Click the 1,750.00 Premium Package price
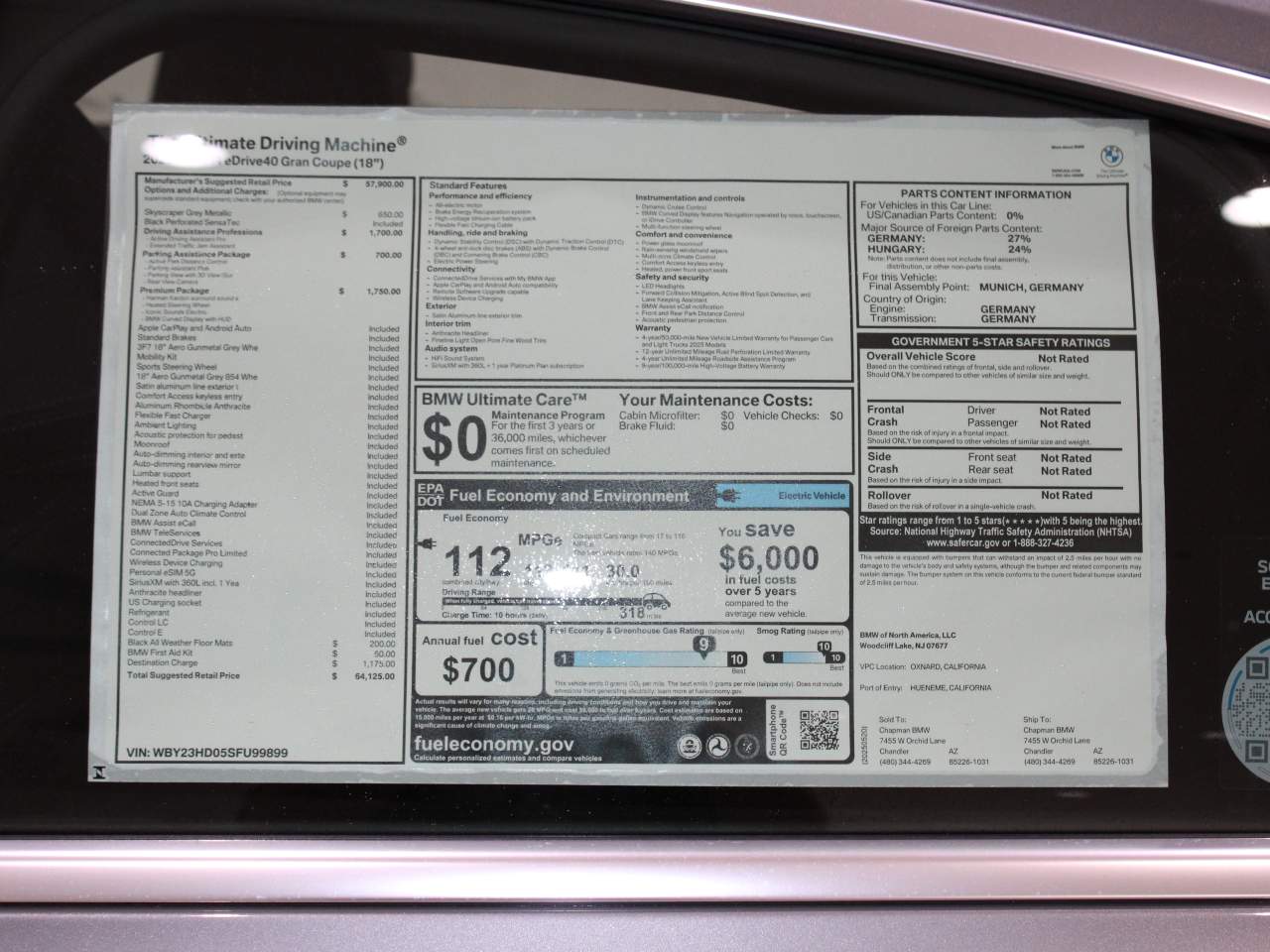Screen dimensions: 1270x952 (x=383, y=292)
